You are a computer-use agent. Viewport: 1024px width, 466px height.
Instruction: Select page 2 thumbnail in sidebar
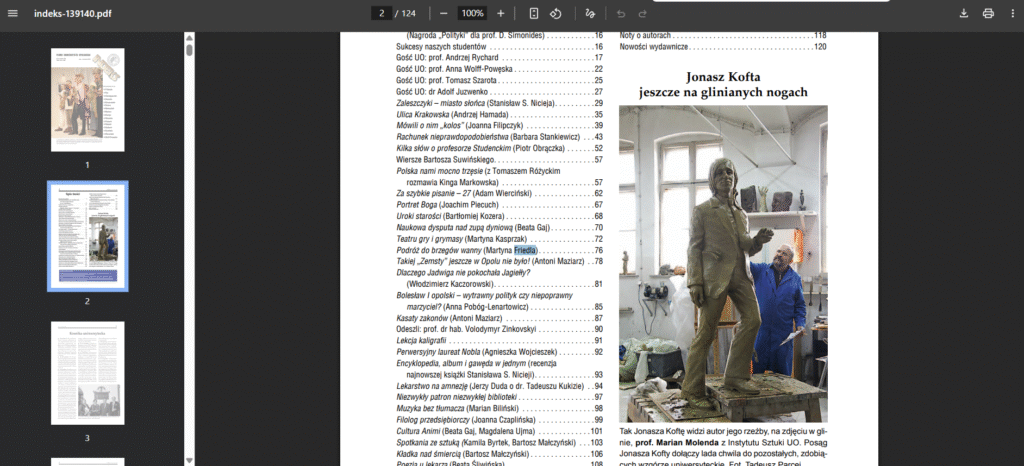[x=88, y=236]
